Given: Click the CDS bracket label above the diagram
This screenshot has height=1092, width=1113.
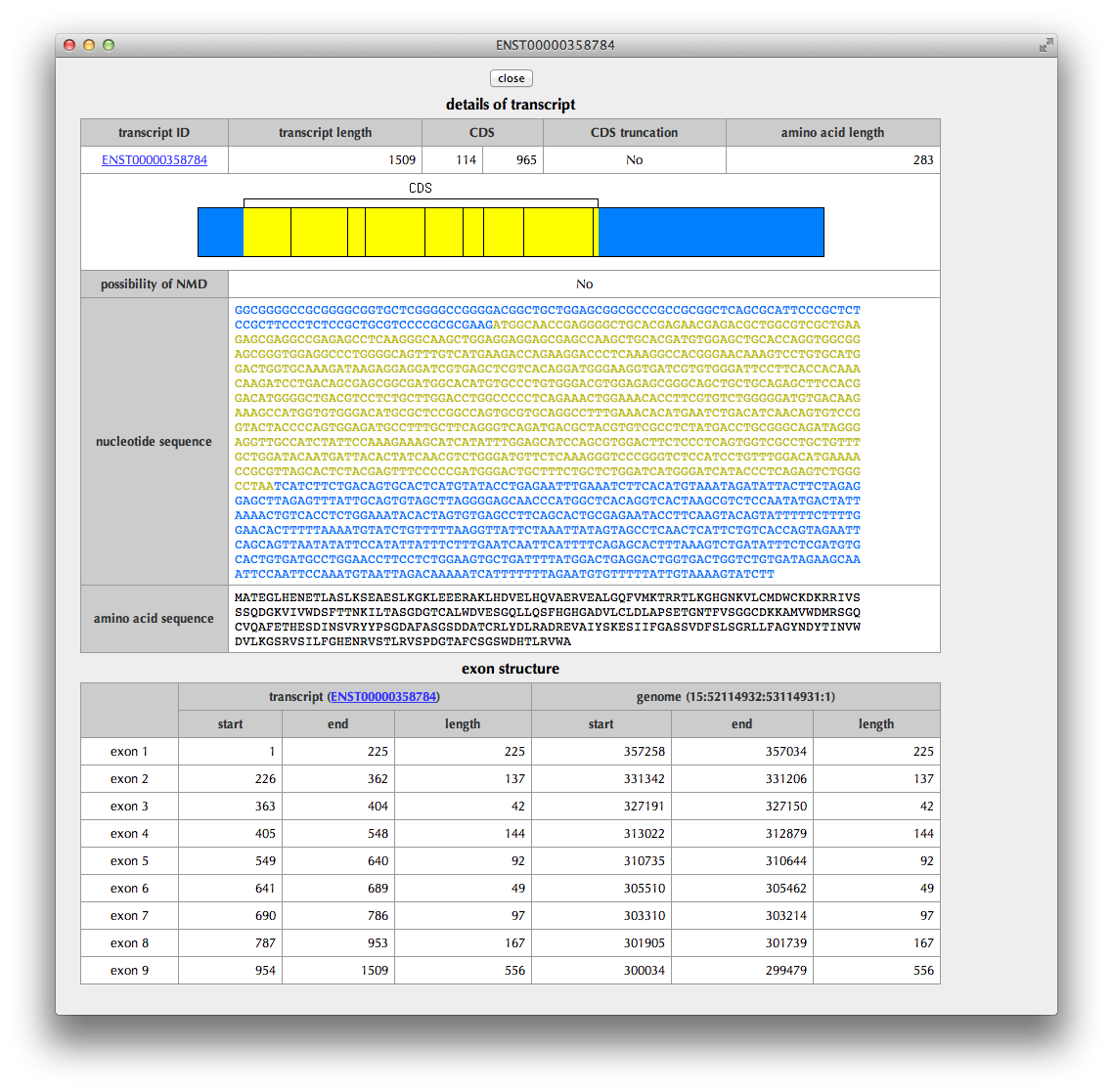Looking at the screenshot, I should point(420,188).
